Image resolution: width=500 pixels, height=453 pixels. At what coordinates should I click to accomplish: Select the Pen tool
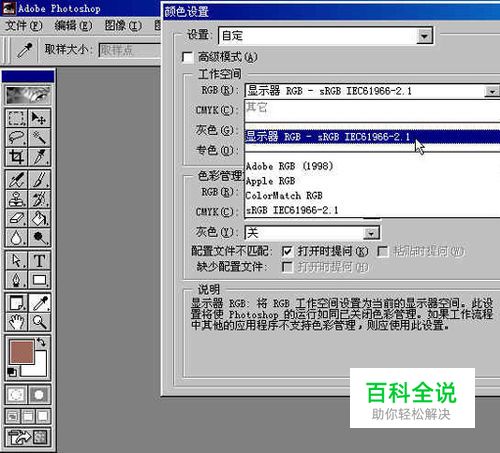click(16, 280)
